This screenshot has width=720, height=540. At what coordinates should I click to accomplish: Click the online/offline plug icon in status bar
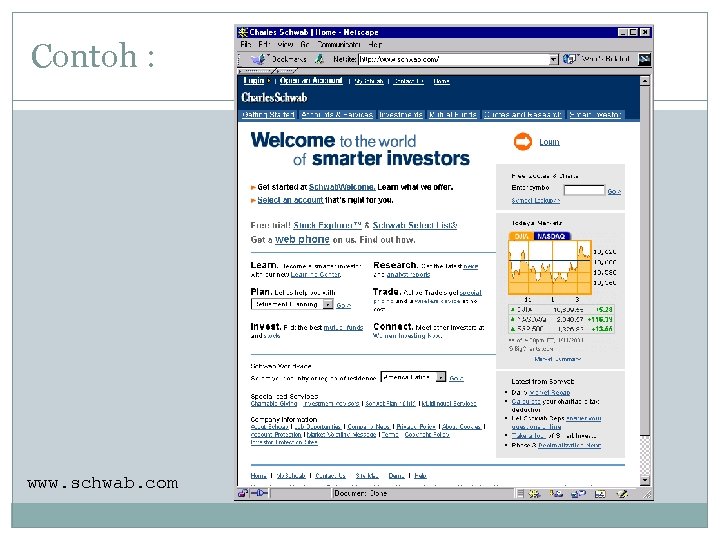click(259, 494)
